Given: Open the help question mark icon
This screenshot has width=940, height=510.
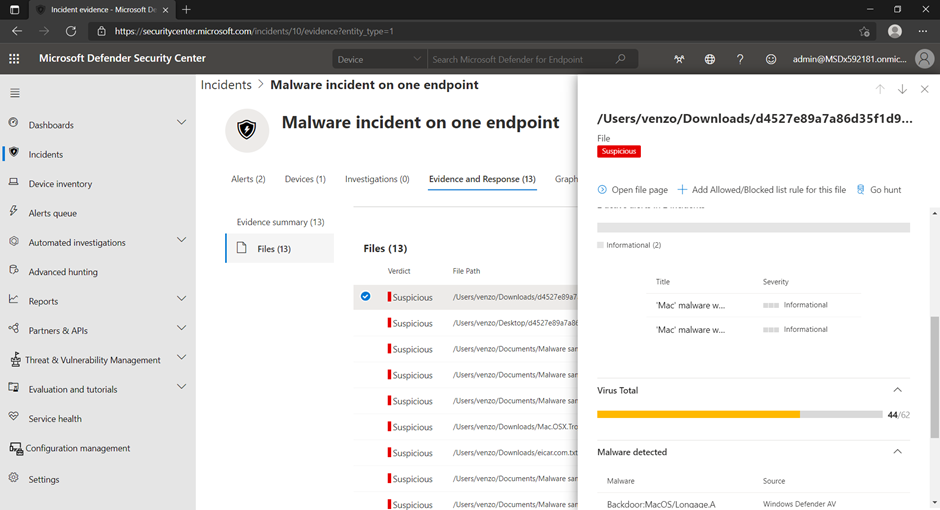Looking at the screenshot, I should [740, 59].
